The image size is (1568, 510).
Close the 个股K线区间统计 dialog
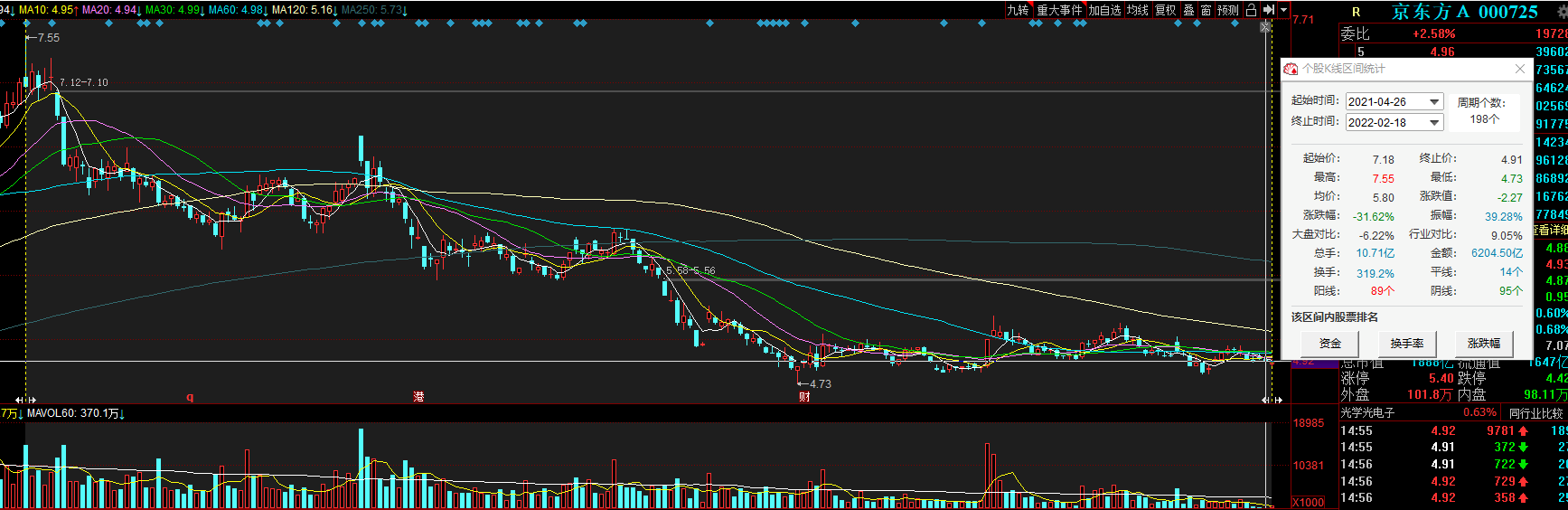pos(1520,69)
